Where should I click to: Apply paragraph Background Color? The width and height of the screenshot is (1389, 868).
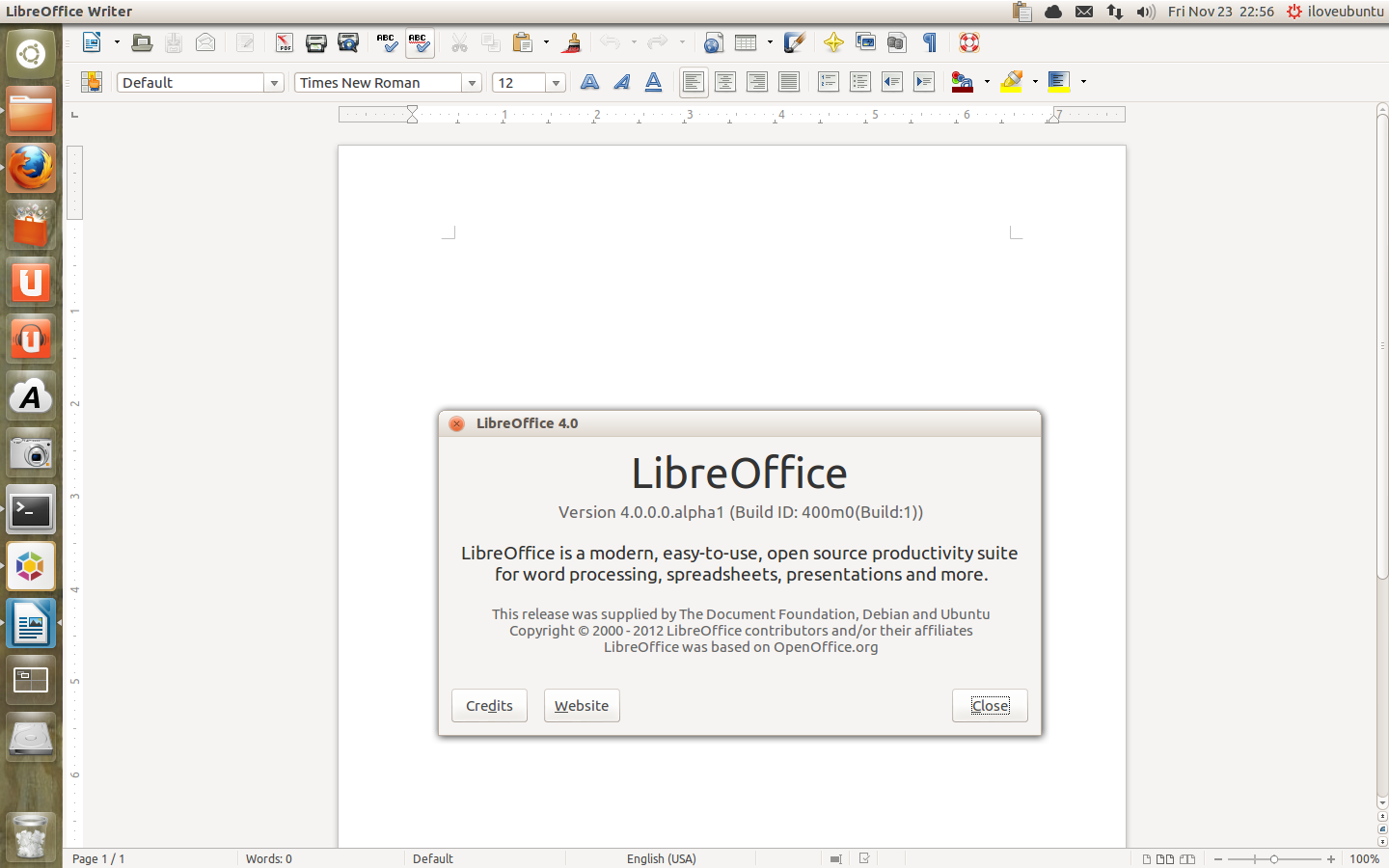(x=1059, y=82)
